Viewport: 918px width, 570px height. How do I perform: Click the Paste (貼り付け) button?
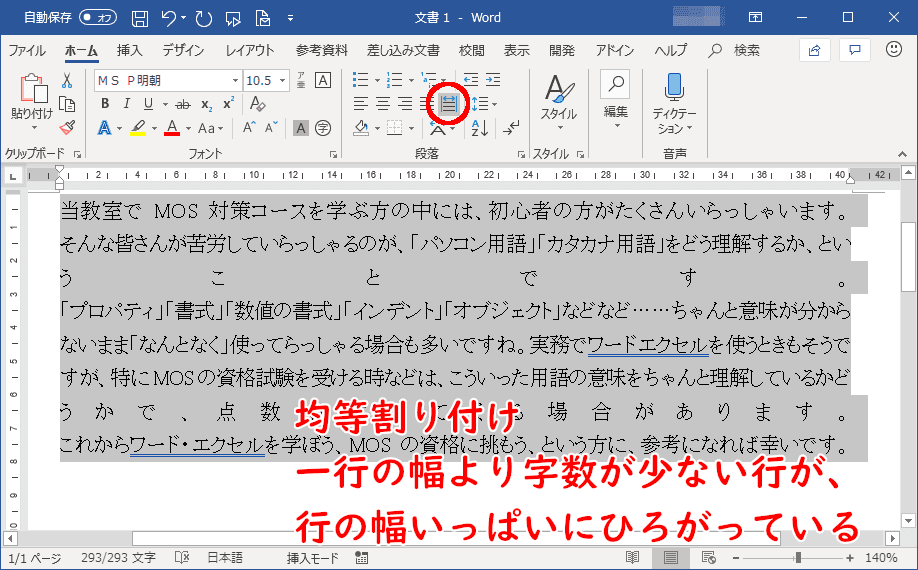[31, 102]
